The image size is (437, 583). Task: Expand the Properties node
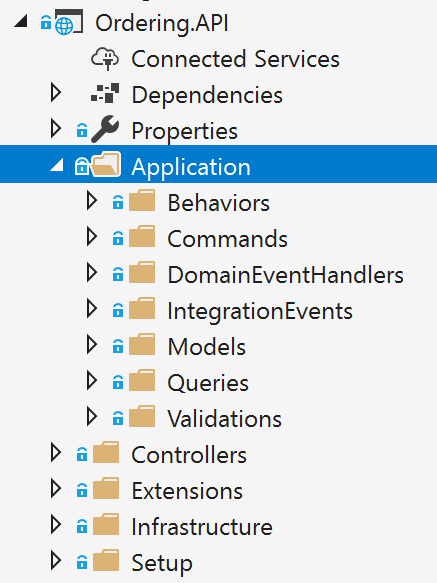click(x=56, y=129)
